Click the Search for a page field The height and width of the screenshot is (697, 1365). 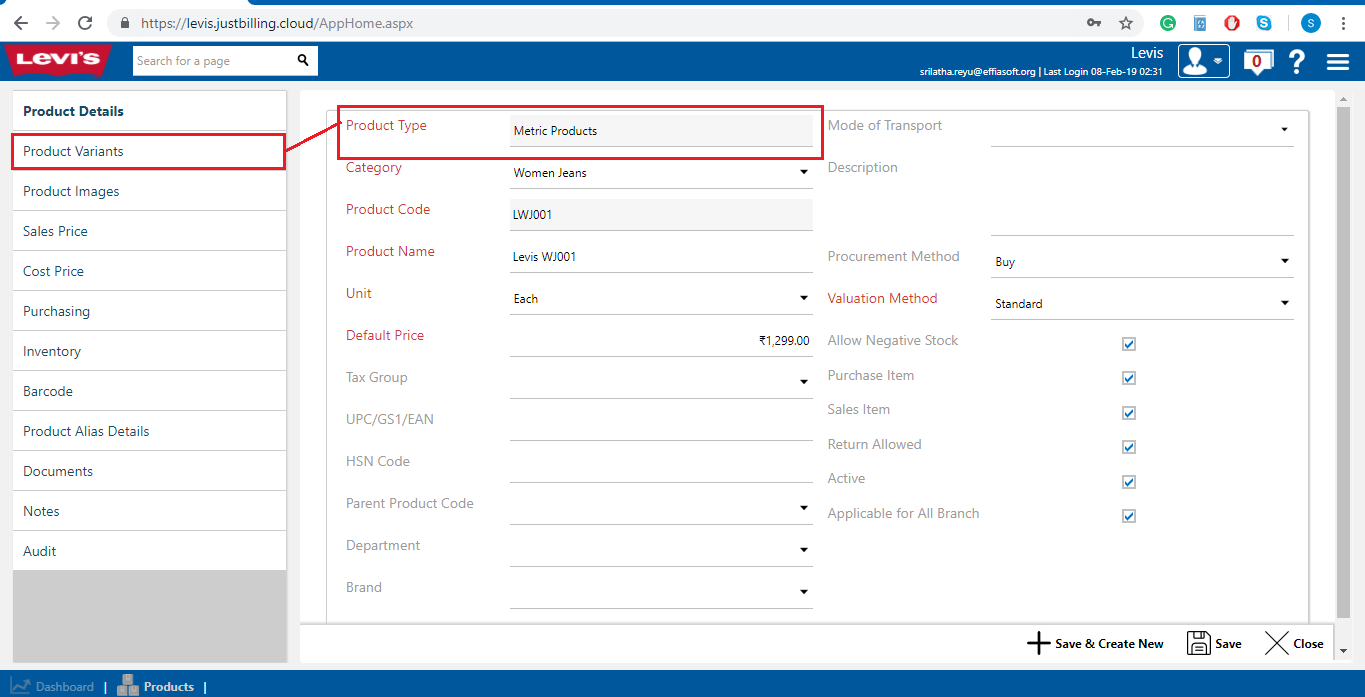(x=215, y=61)
